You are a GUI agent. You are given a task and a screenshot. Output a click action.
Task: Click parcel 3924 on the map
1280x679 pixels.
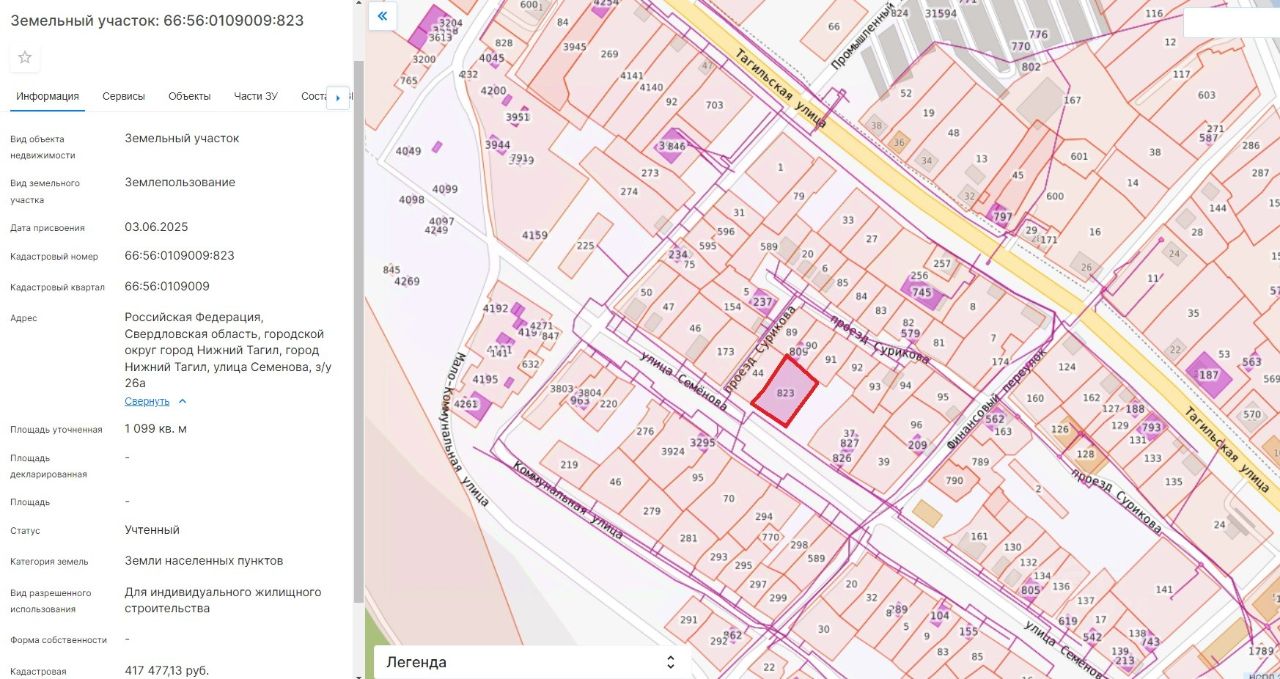(x=673, y=451)
